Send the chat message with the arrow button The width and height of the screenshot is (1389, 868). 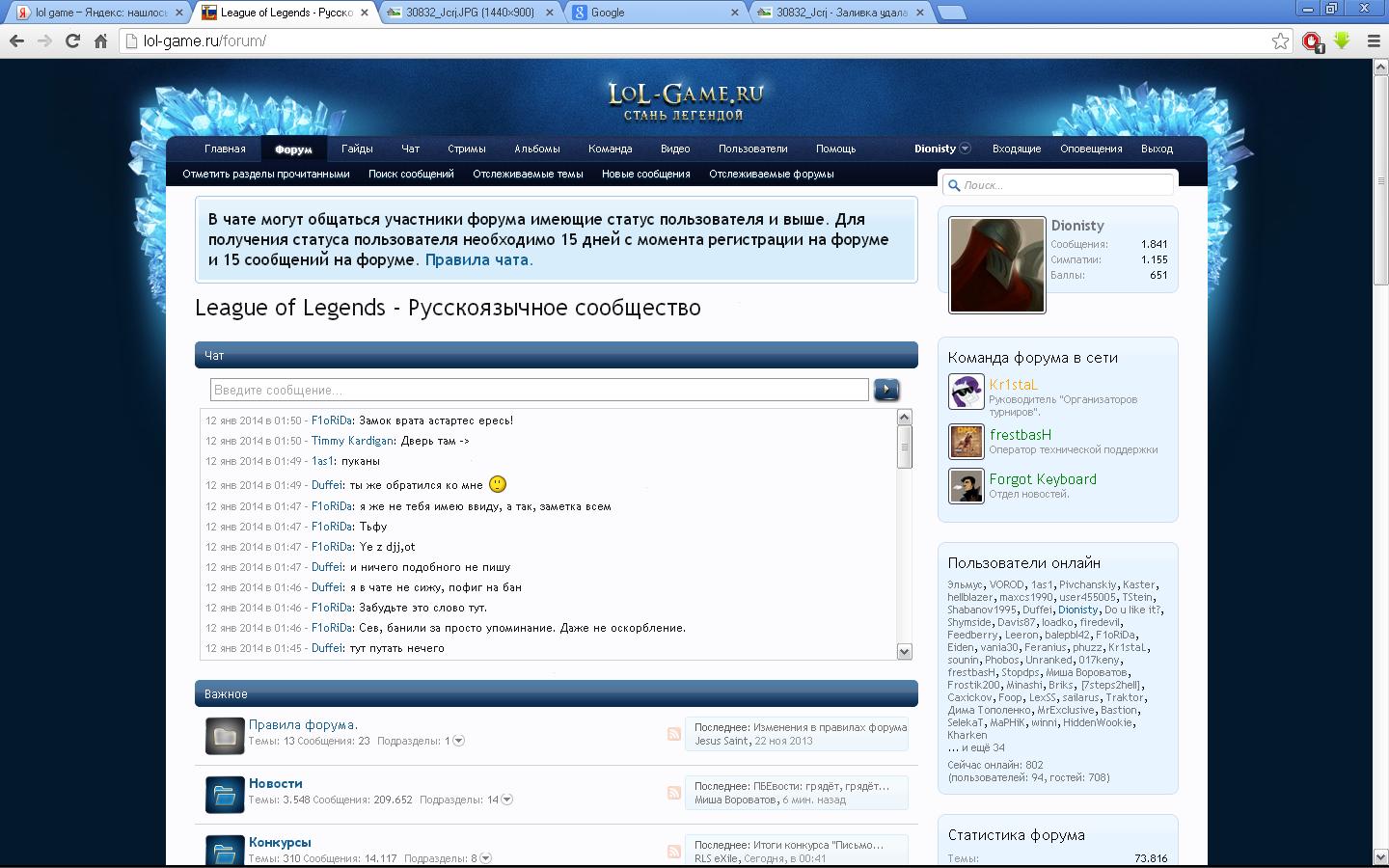coord(886,390)
